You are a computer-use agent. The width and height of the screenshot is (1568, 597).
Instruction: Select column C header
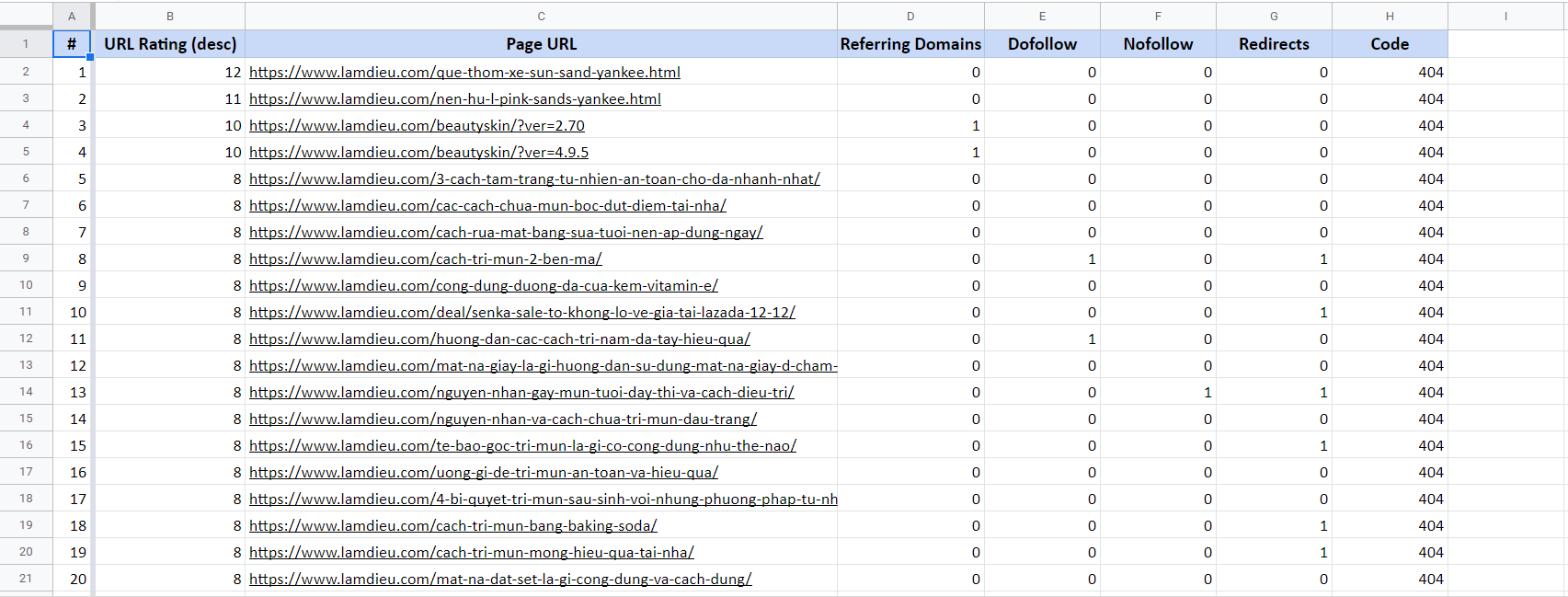click(542, 16)
